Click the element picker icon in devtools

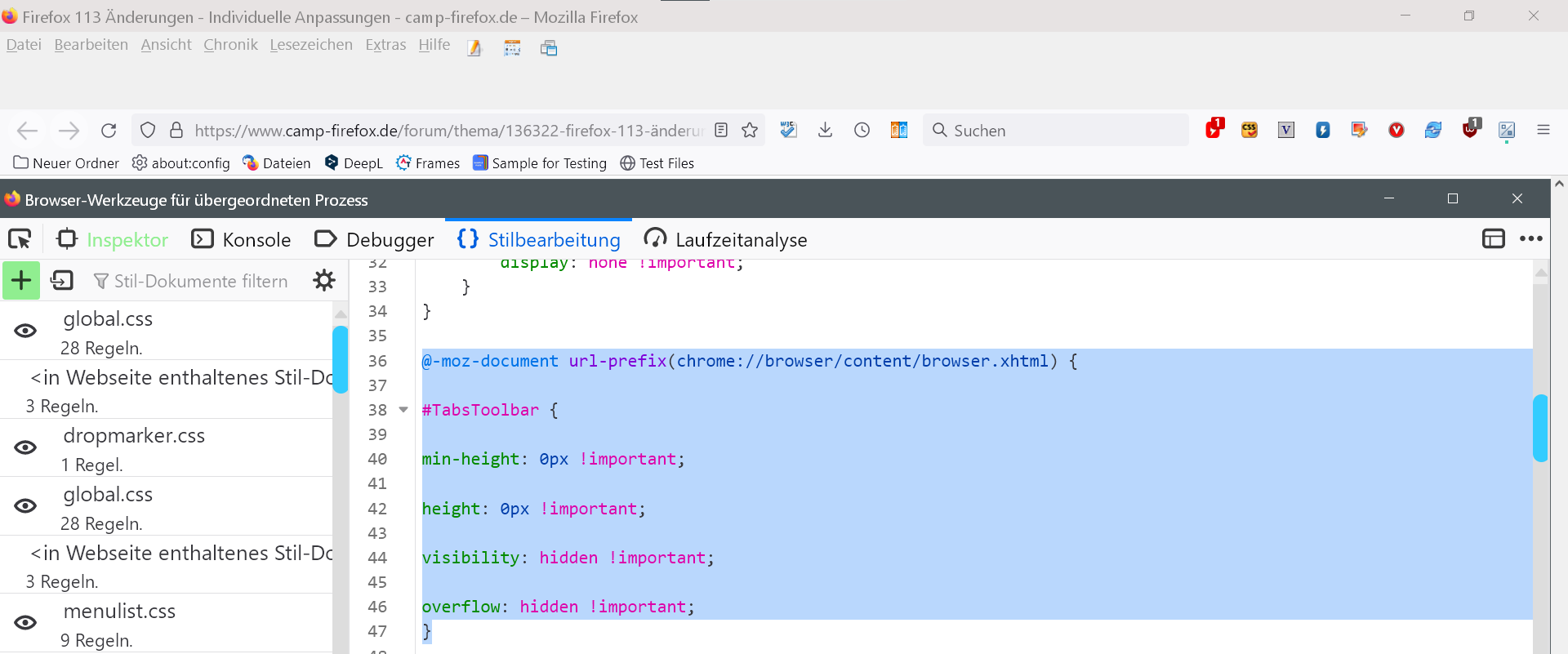tap(20, 239)
